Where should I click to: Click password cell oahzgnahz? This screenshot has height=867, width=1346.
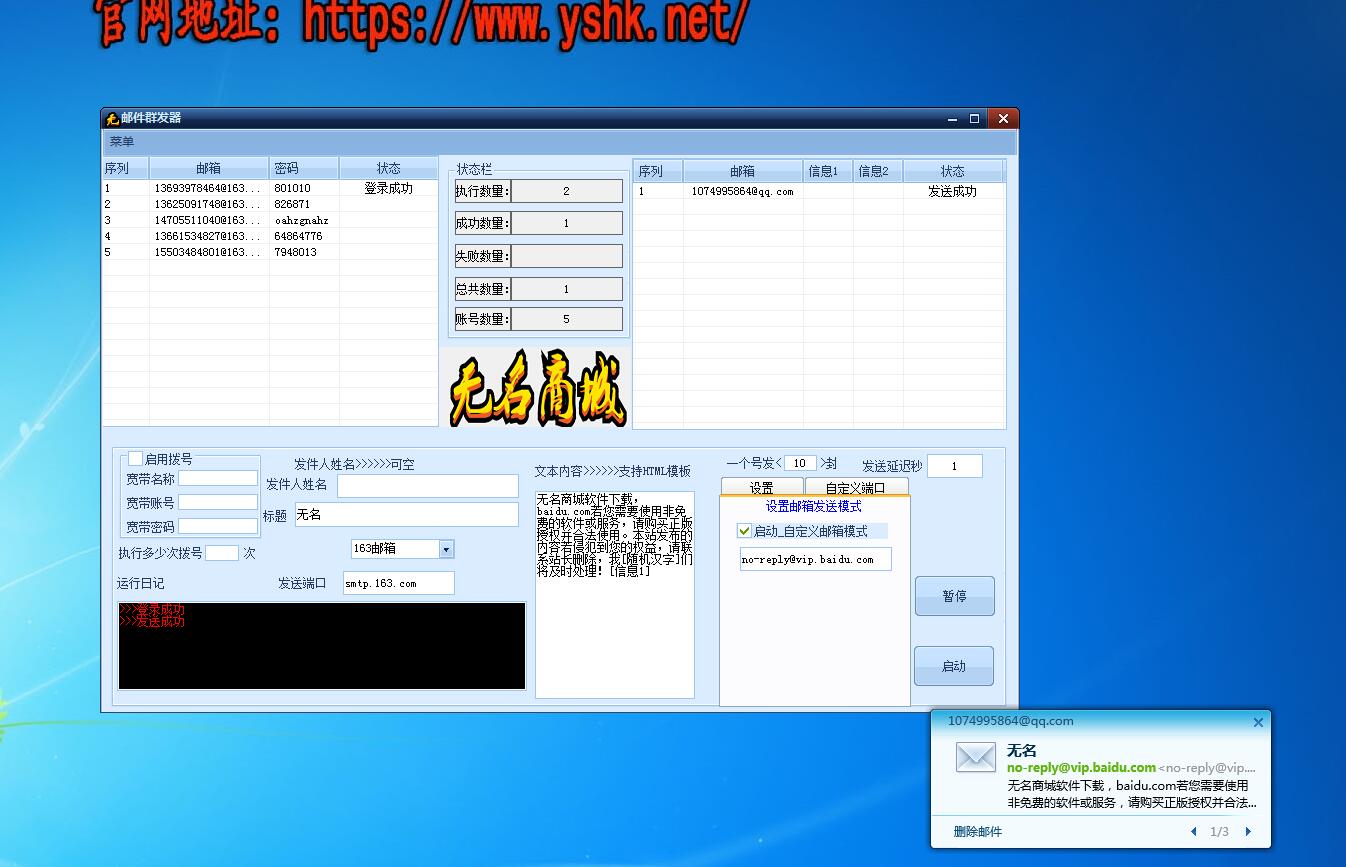pos(304,220)
